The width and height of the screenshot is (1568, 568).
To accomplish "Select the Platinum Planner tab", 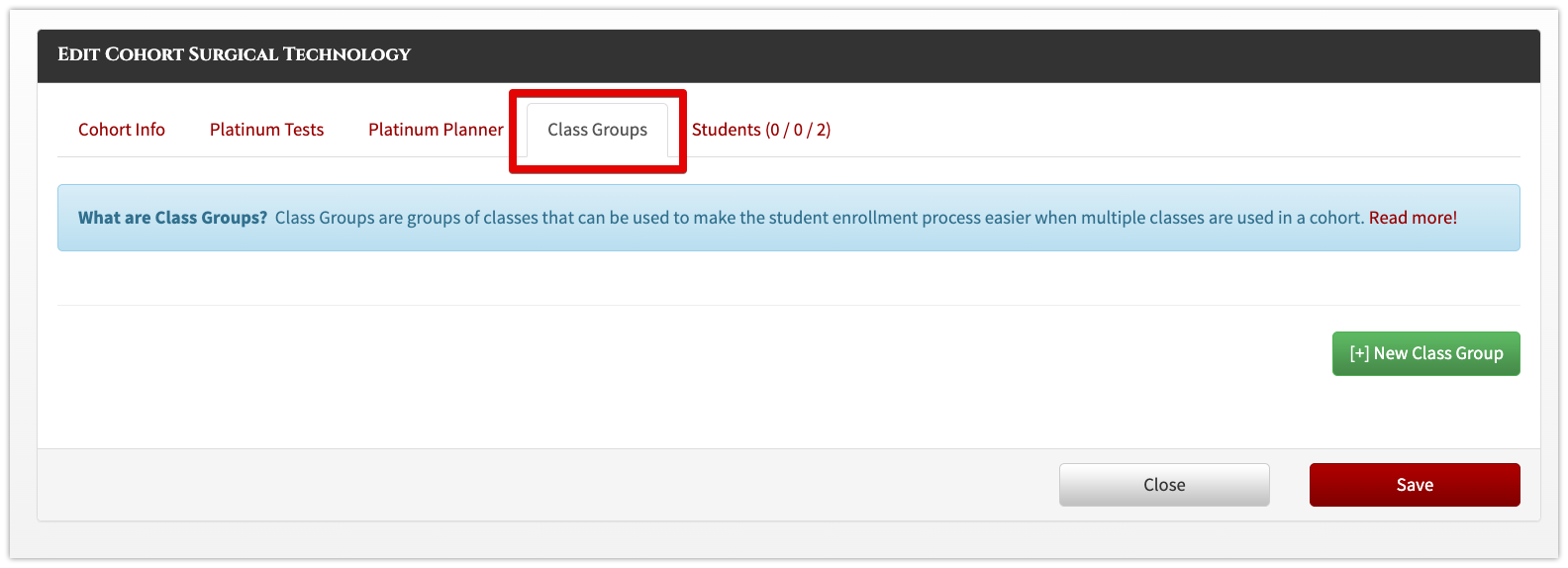I will click(436, 130).
